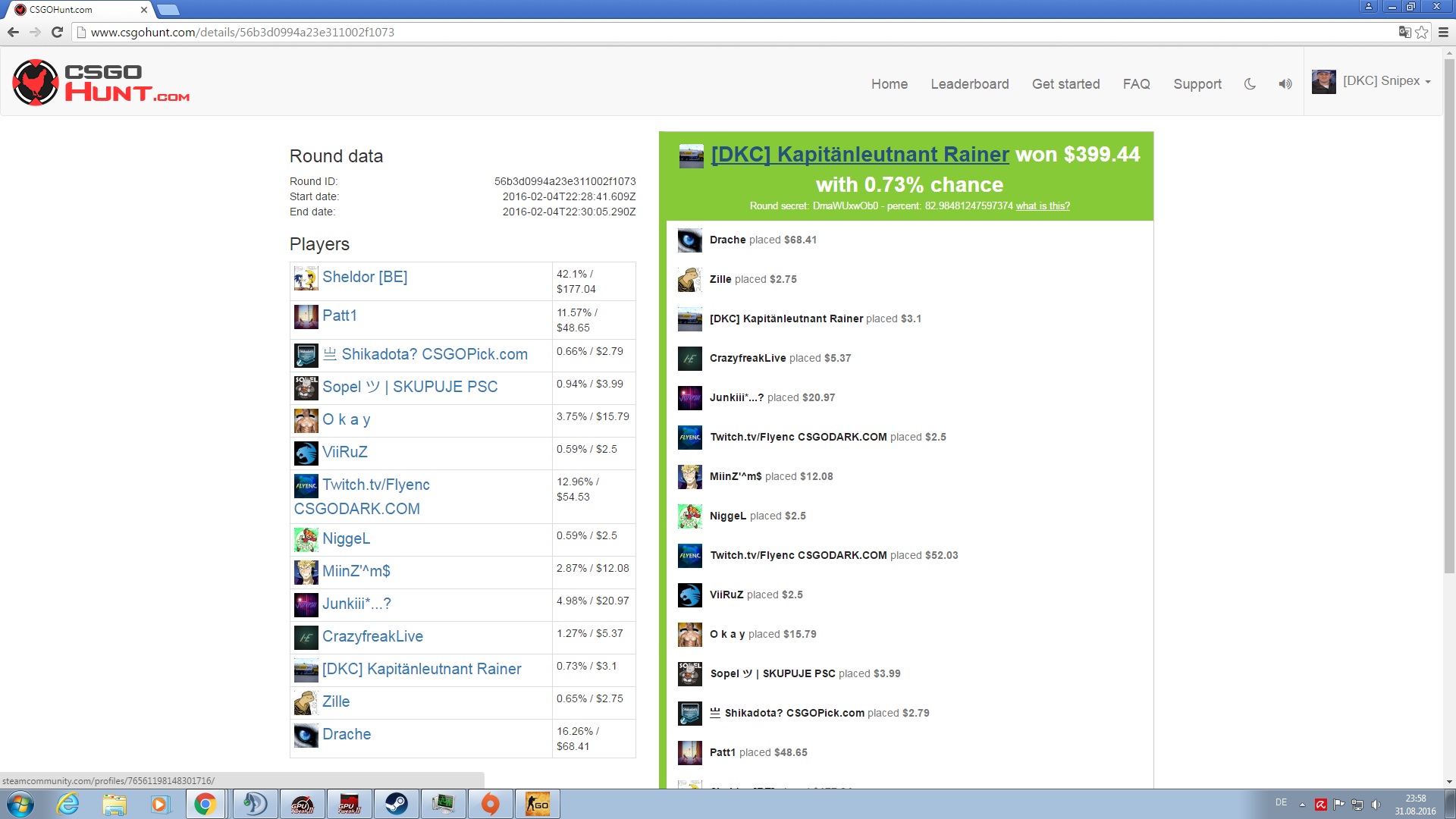
Task: Bookmark page with star icon
Action: pos(1422,32)
